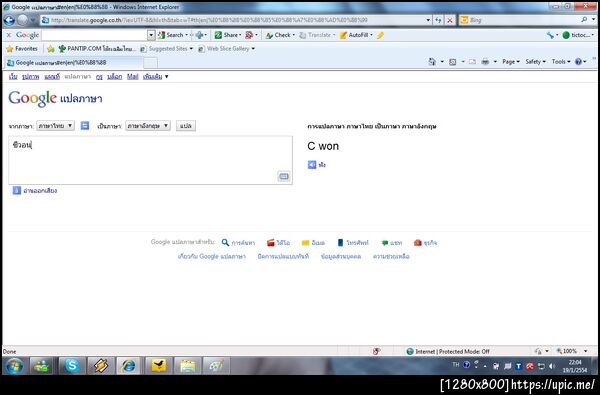Open Skype from the taskbar
600x395 pixels.
point(72,366)
